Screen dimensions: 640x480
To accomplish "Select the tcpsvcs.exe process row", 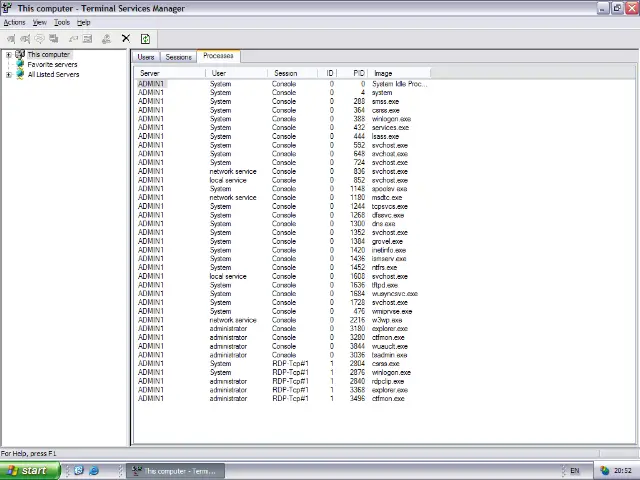I will 282,206.
